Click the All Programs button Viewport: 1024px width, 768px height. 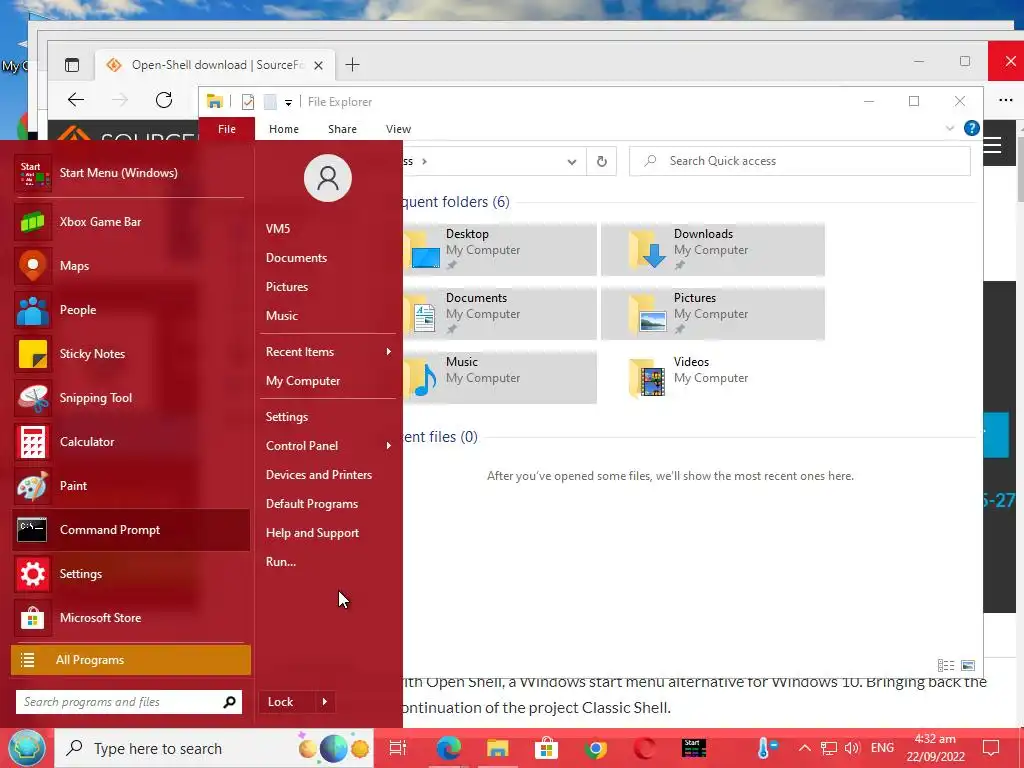(131, 660)
